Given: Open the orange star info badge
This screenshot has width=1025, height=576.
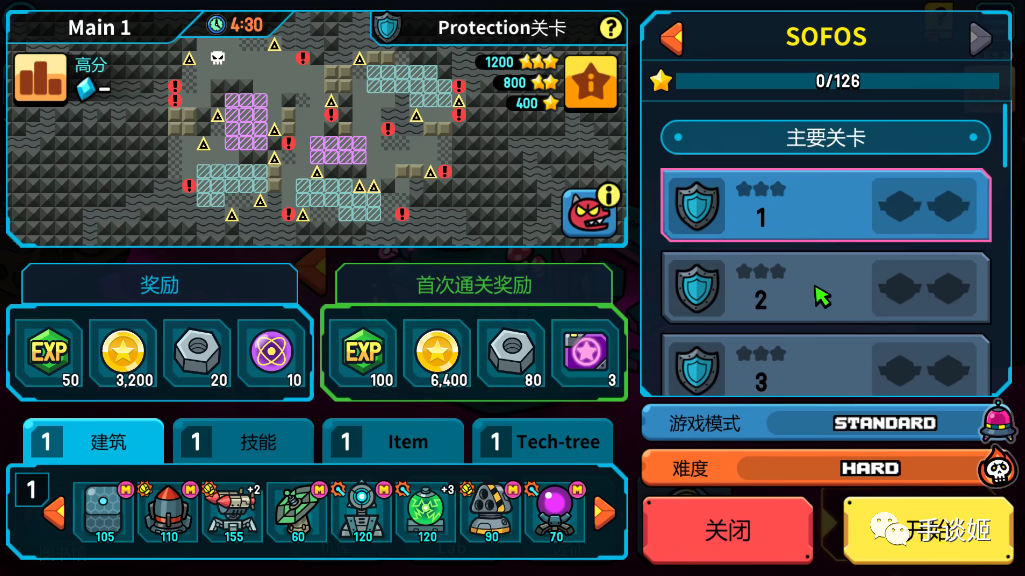Looking at the screenshot, I should [590, 83].
